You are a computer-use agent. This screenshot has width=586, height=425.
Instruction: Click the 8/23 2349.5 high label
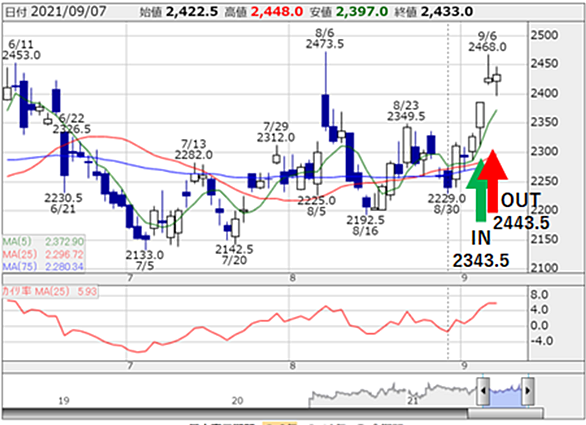[406, 111]
